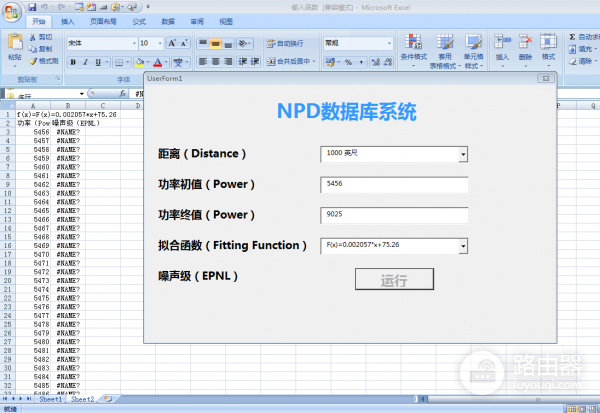Switch to the 数据 (Data) ribbon tab

[168, 21]
